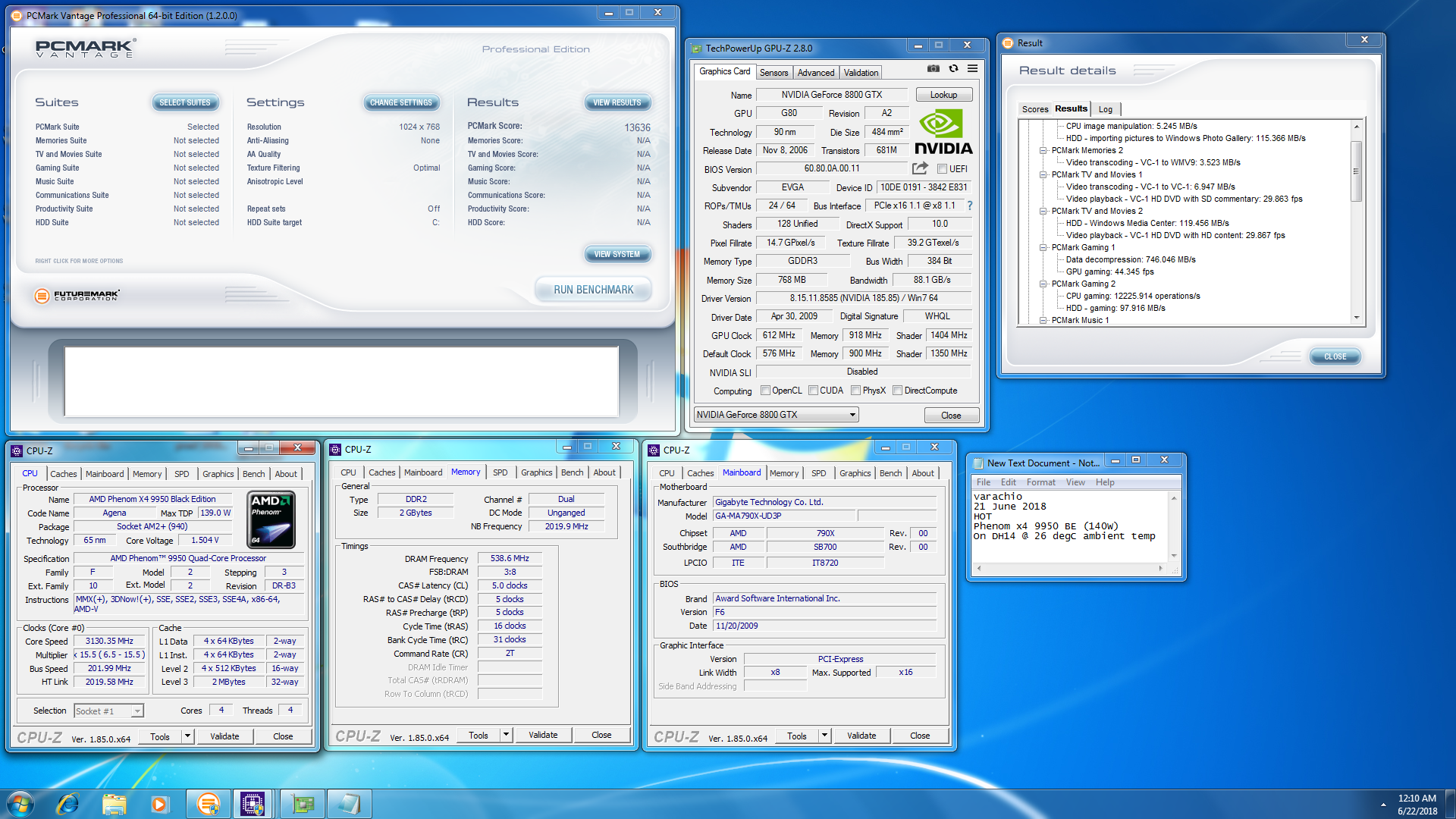Click the Bus Interface question mark icon
Screen dimensions: 1456x819
[x=969, y=206]
